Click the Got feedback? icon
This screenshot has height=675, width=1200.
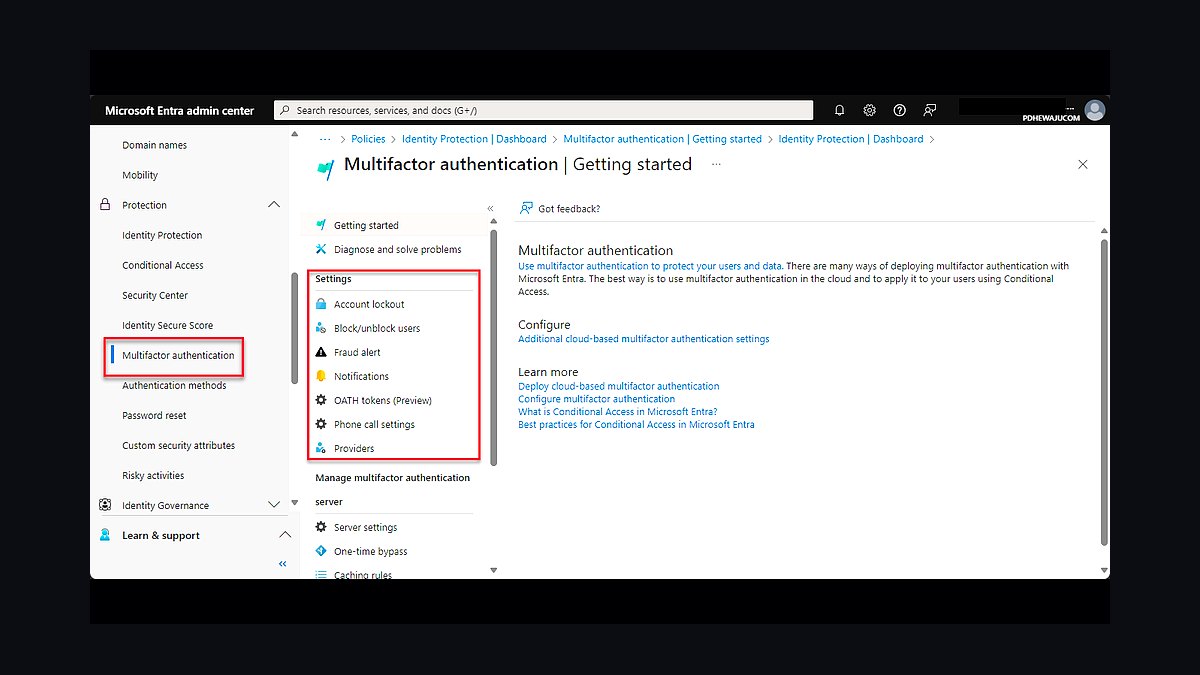[526, 208]
